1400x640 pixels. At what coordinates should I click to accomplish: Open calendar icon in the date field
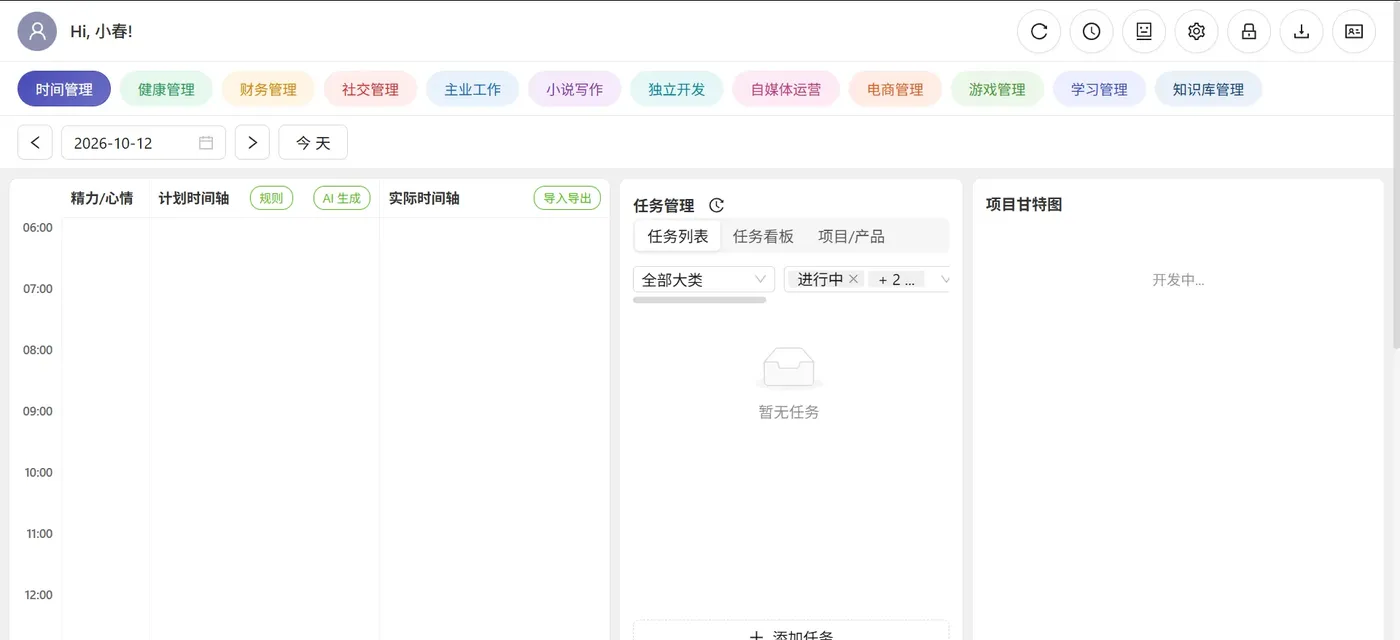pos(206,143)
